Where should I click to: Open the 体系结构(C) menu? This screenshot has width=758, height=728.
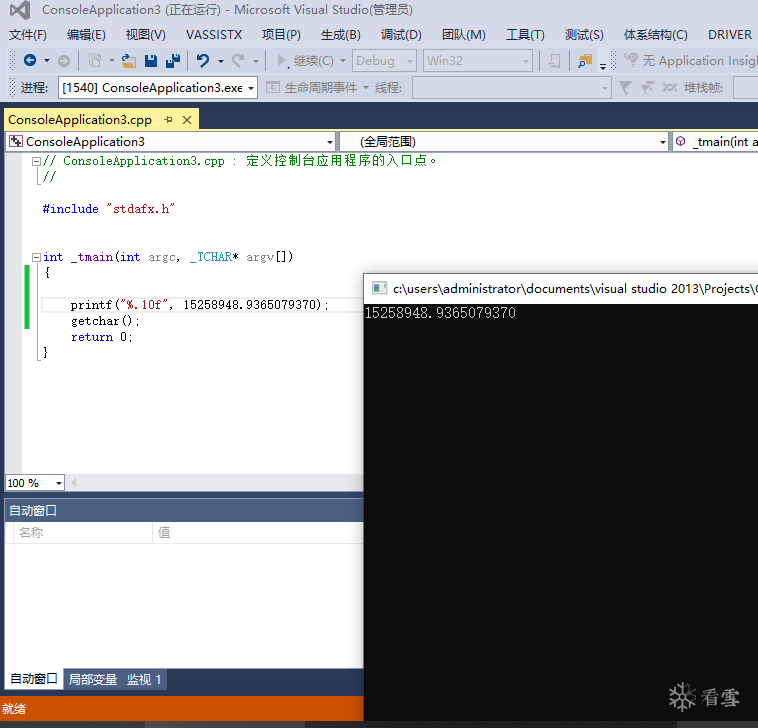pos(656,35)
